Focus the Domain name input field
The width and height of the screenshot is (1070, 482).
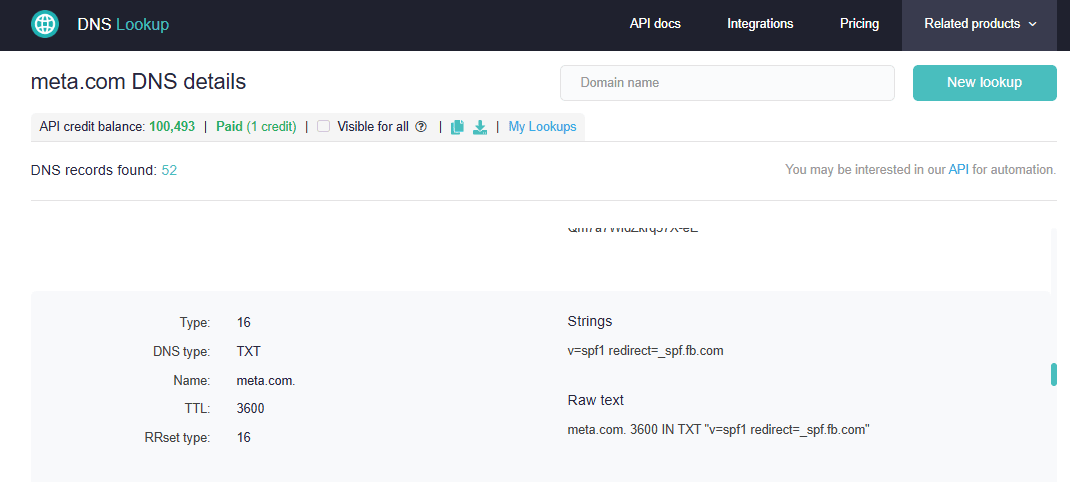coord(727,83)
